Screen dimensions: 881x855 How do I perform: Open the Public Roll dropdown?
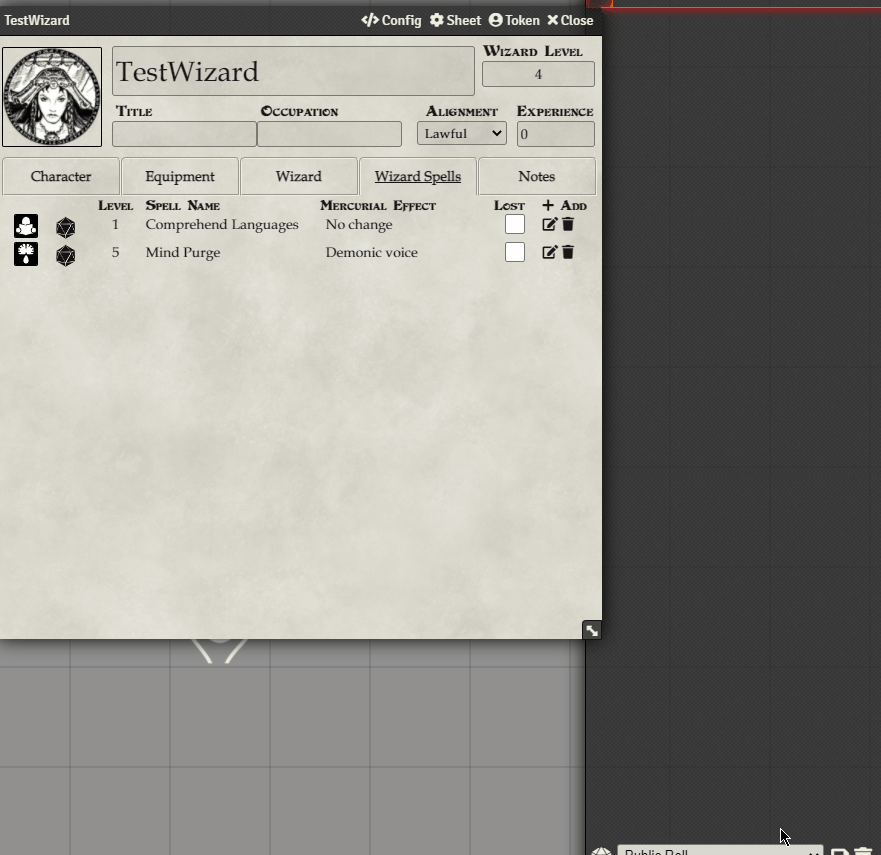coord(718,851)
